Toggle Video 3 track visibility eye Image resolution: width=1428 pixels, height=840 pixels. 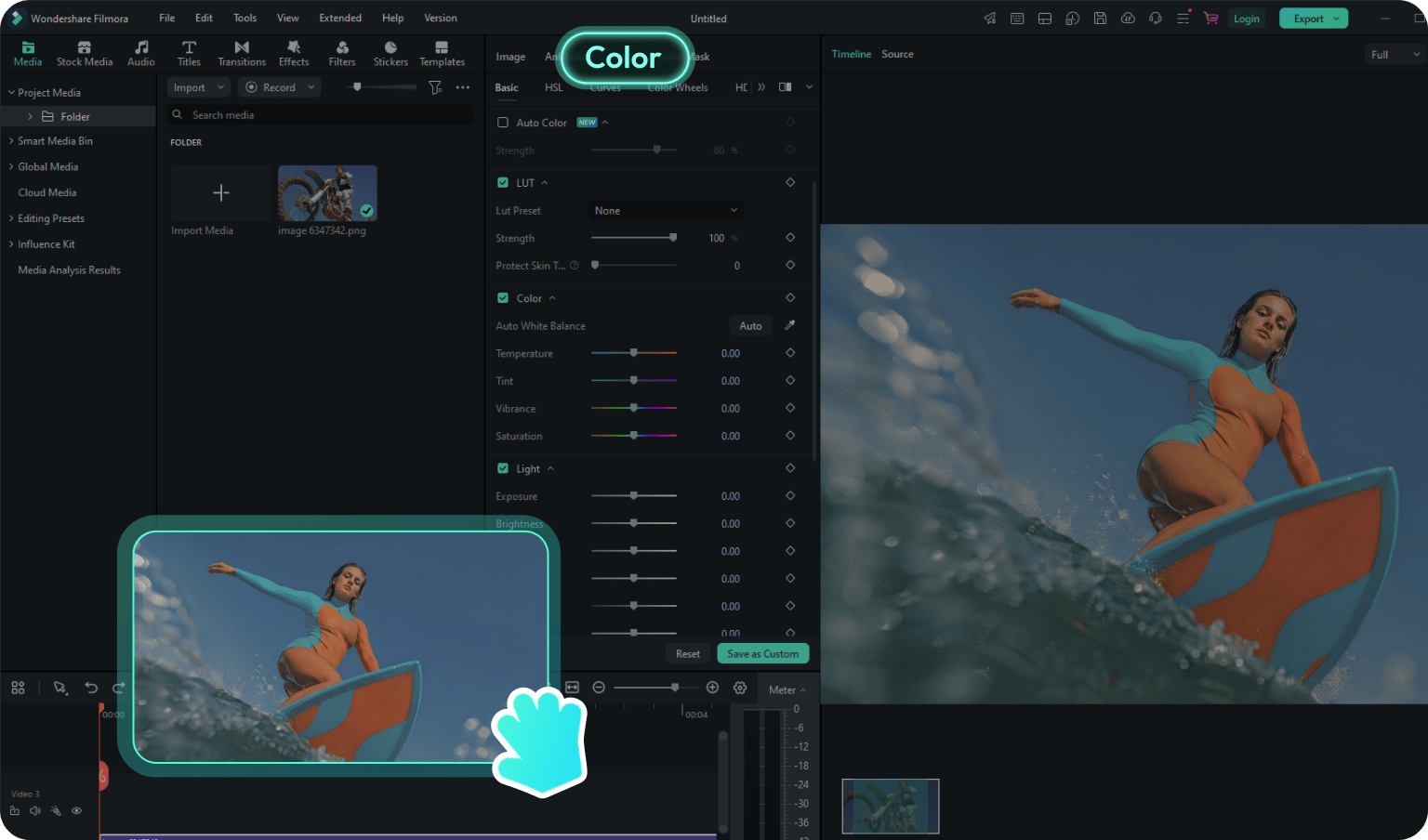77,811
